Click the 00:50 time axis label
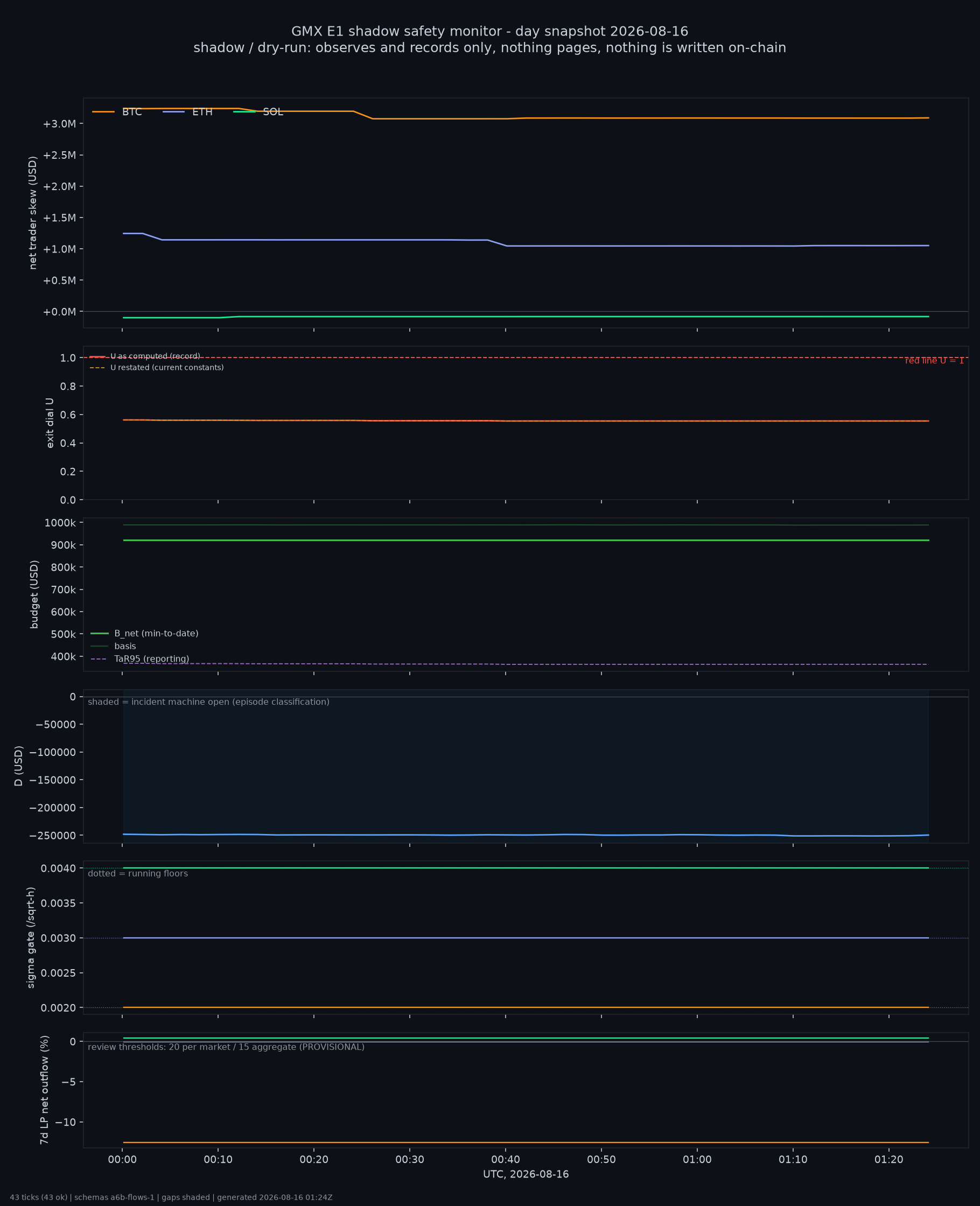This screenshot has width=980, height=1206. click(601, 1160)
